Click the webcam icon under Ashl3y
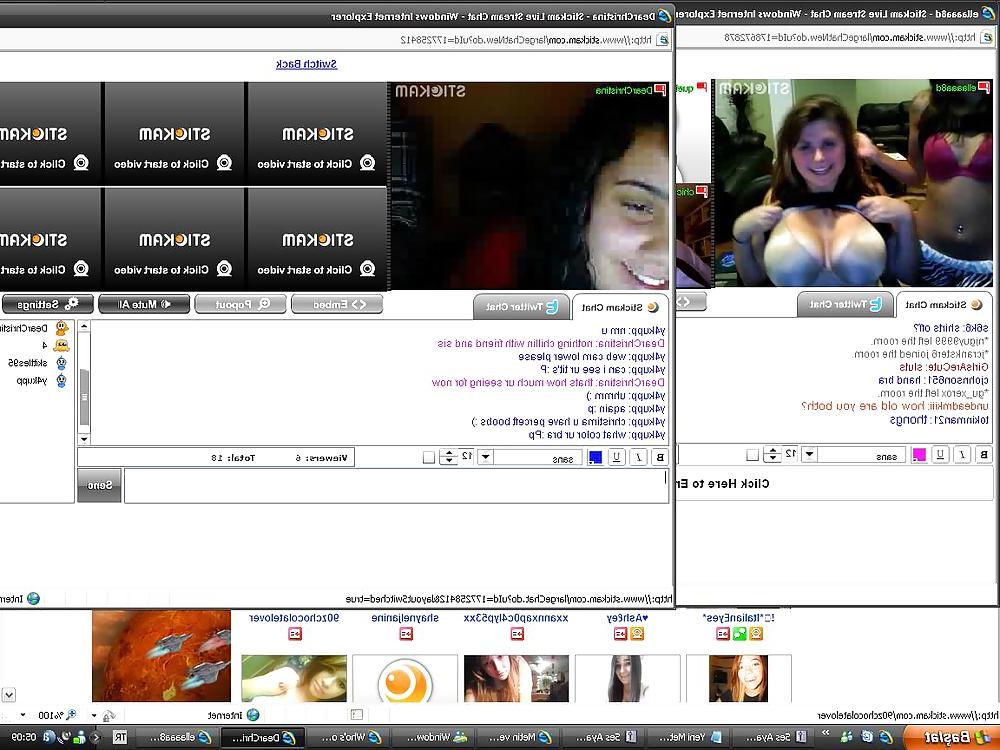Screen dimensions: 1000x750 point(636,633)
